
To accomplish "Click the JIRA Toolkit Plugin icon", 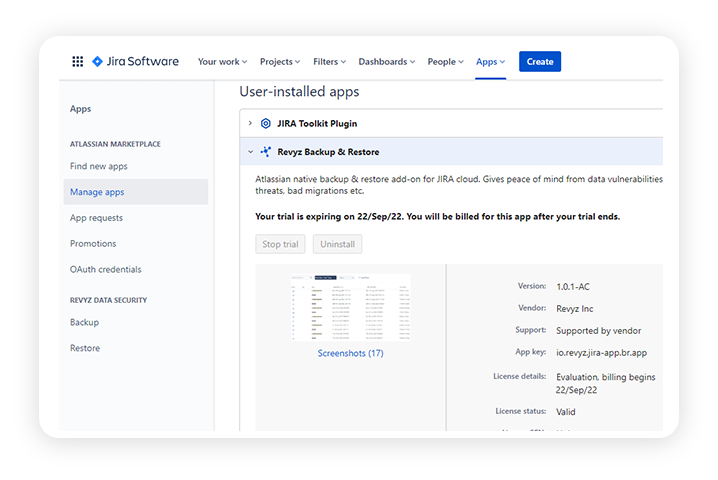I will pyautogui.click(x=265, y=124).
